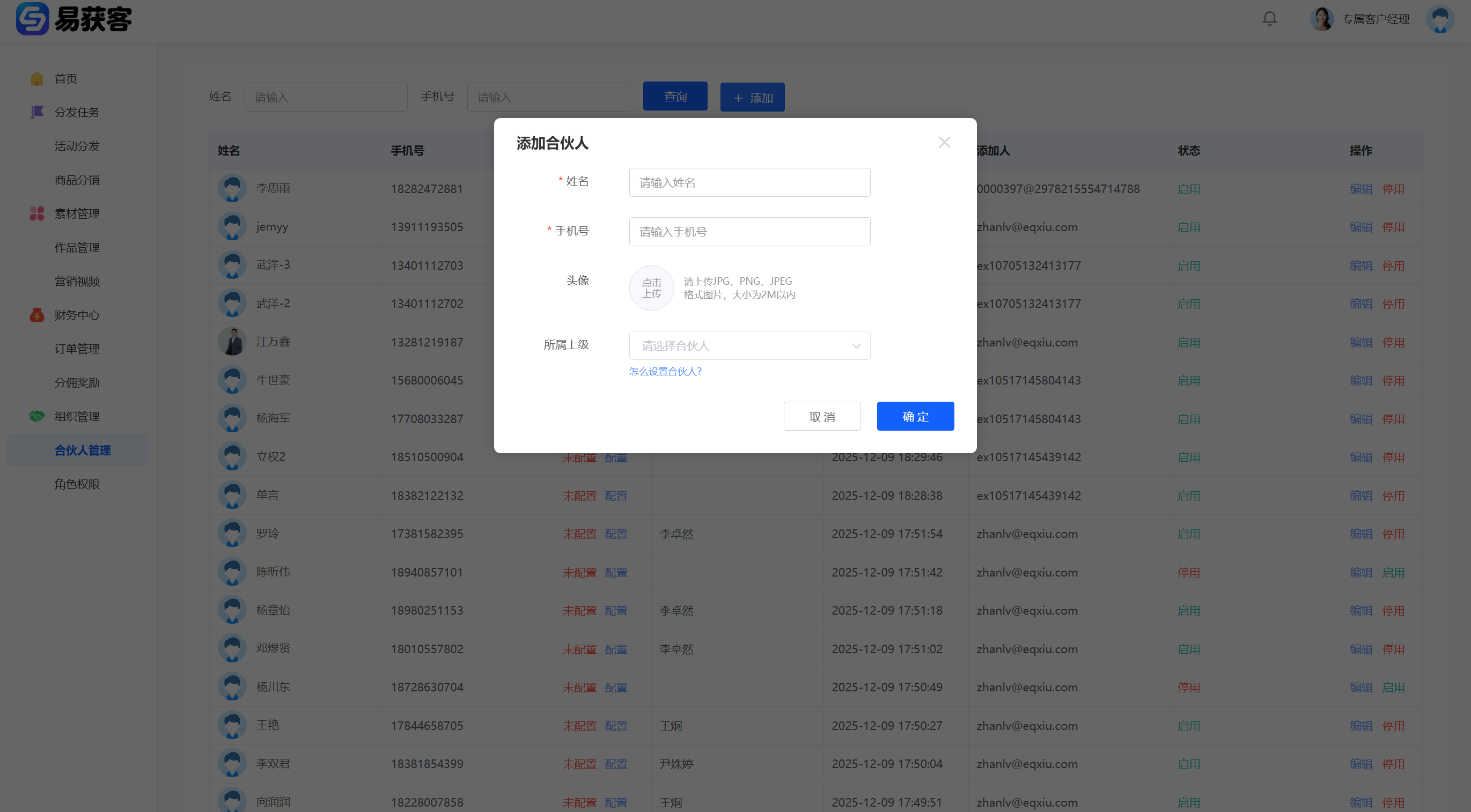Click the 组织管理 handshake icon

pos(37,416)
